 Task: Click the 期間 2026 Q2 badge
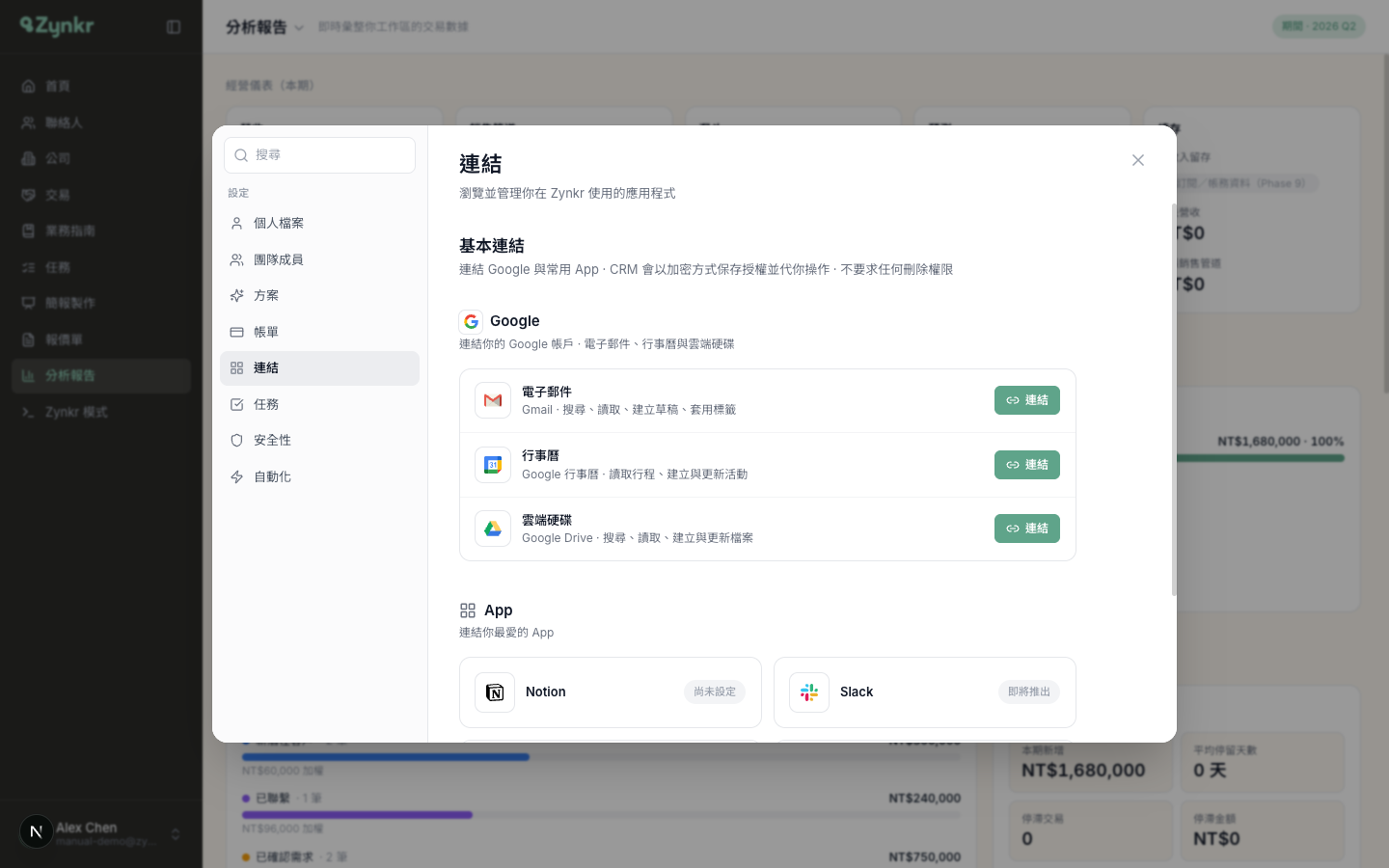pyautogui.click(x=1319, y=26)
